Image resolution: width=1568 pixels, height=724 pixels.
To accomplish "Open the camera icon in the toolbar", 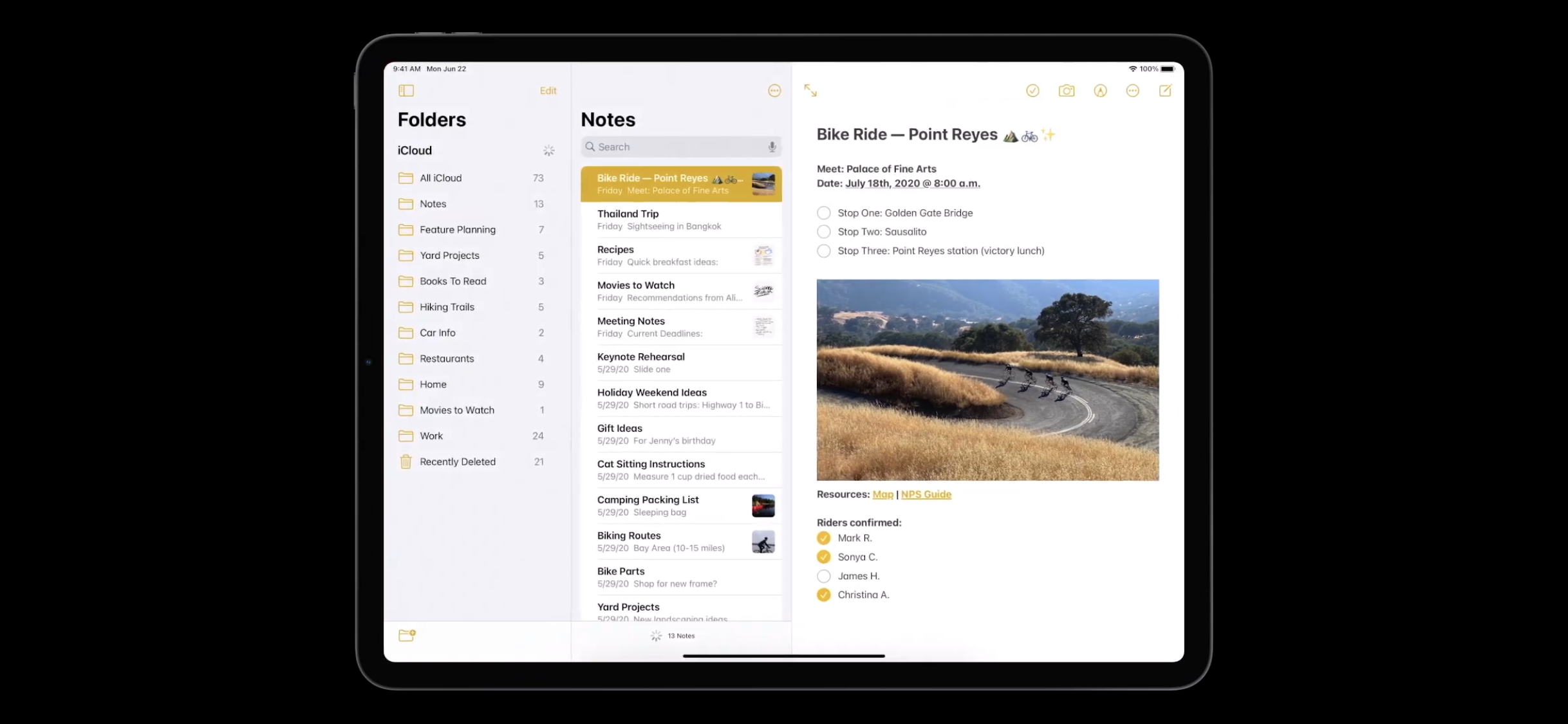I will click(x=1067, y=91).
